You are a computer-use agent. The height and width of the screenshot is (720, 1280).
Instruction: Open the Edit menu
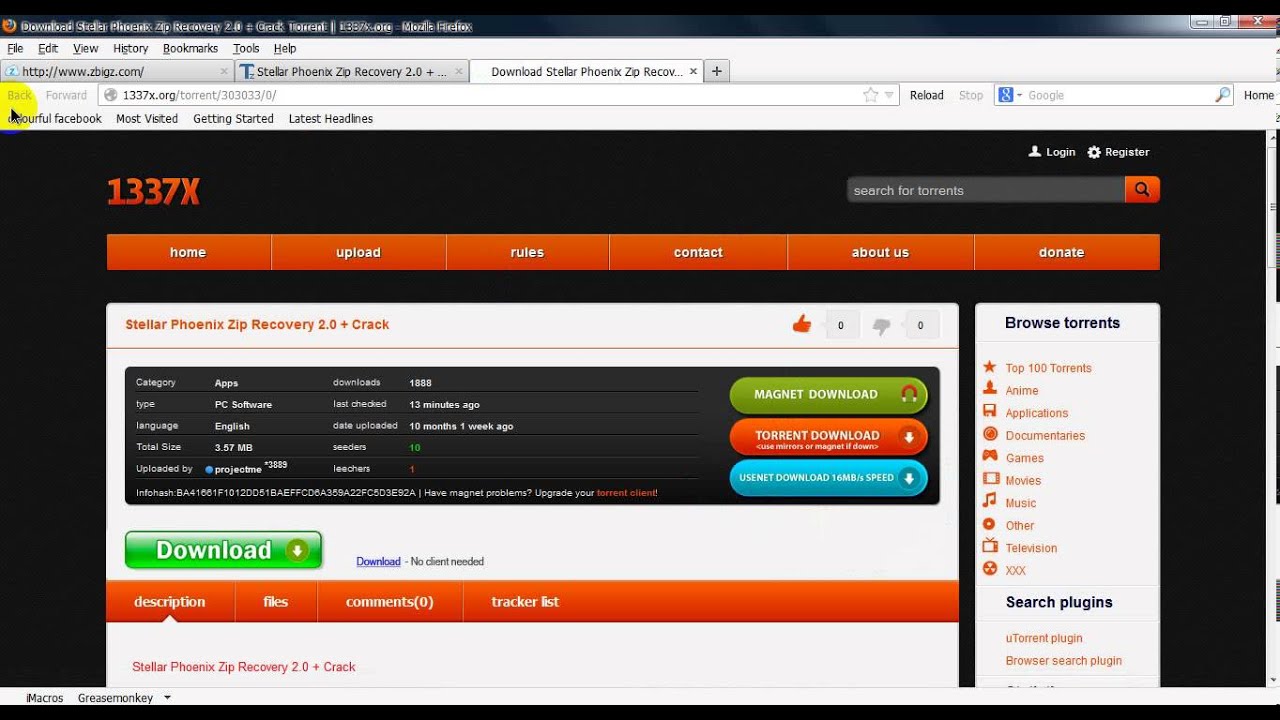click(x=48, y=48)
